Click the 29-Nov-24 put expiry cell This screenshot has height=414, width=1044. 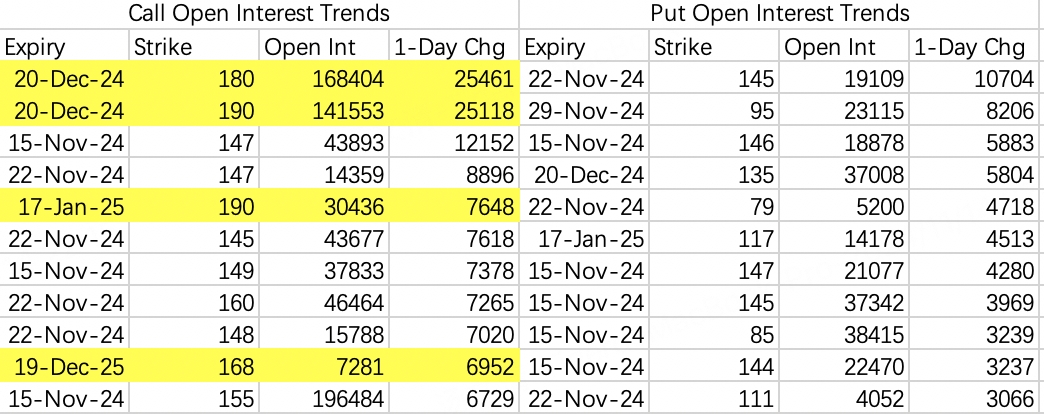pyautogui.click(x=586, y=111)
